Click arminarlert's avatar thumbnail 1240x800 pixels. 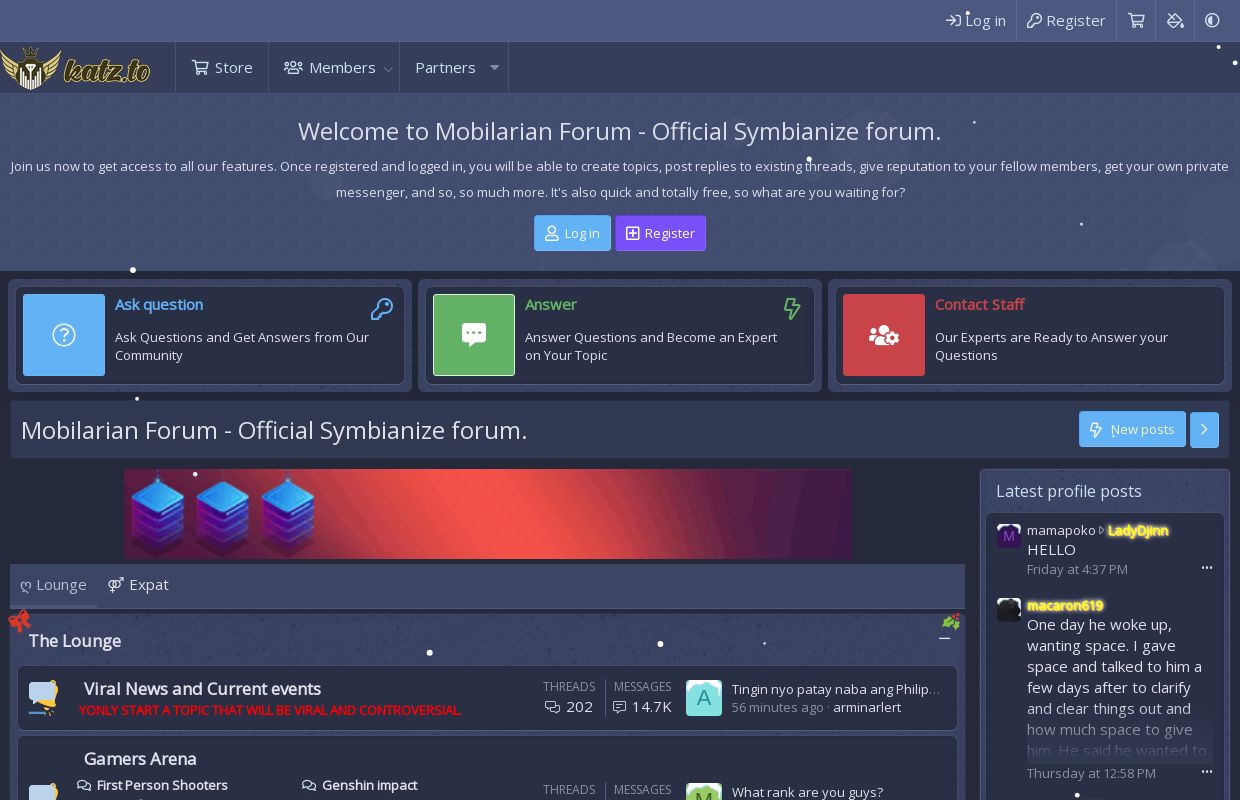(704, 697)
